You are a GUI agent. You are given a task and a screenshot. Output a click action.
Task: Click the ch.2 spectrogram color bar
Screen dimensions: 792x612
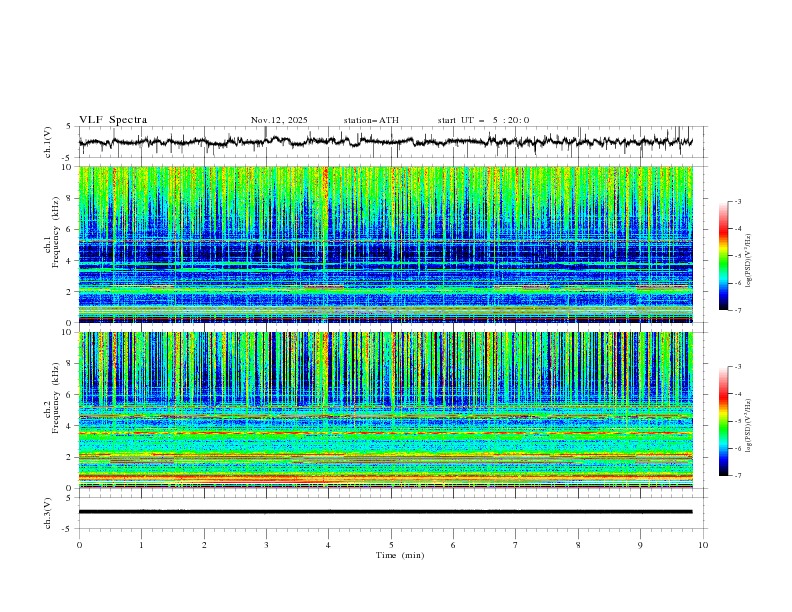click(724, 421)
